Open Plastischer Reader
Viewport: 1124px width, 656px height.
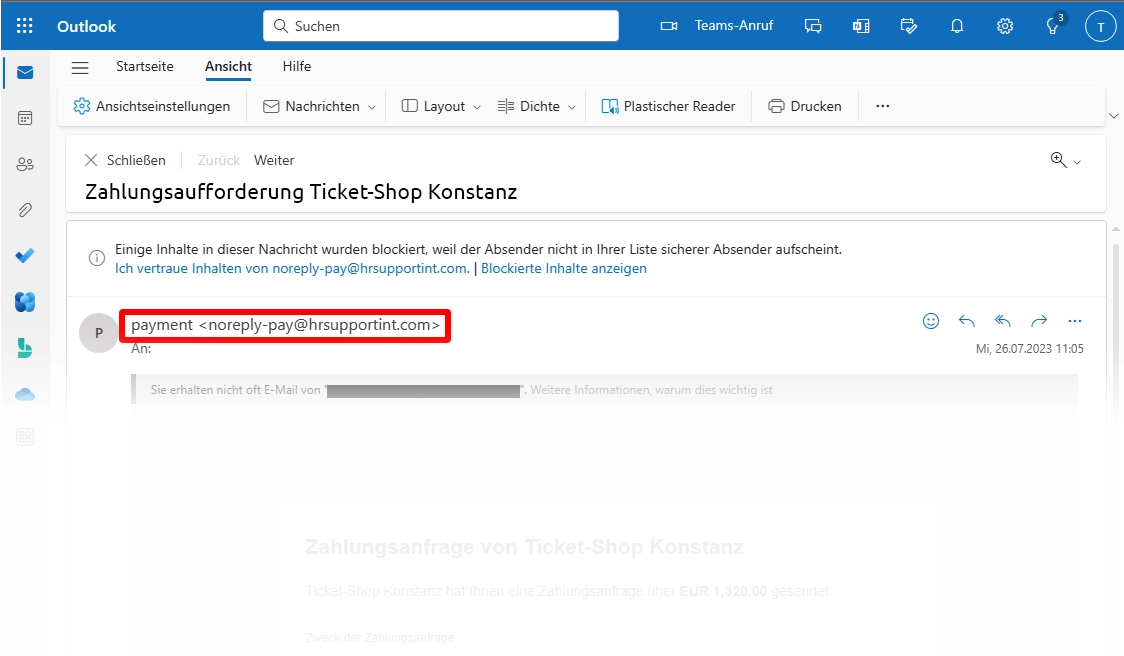click(668, 106)
